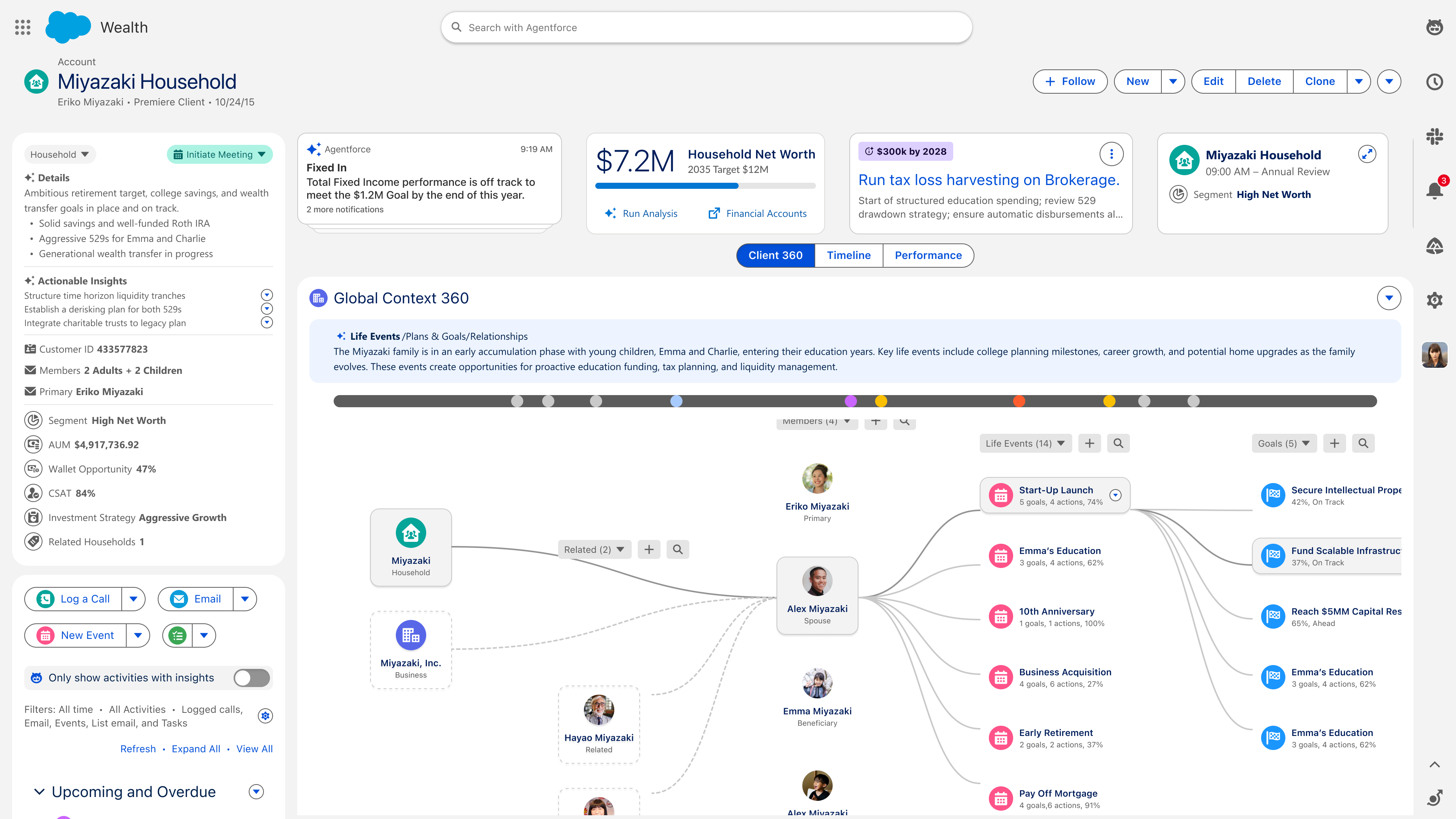Click the Delete button

pyautogui.click(x=1264, y=82)
